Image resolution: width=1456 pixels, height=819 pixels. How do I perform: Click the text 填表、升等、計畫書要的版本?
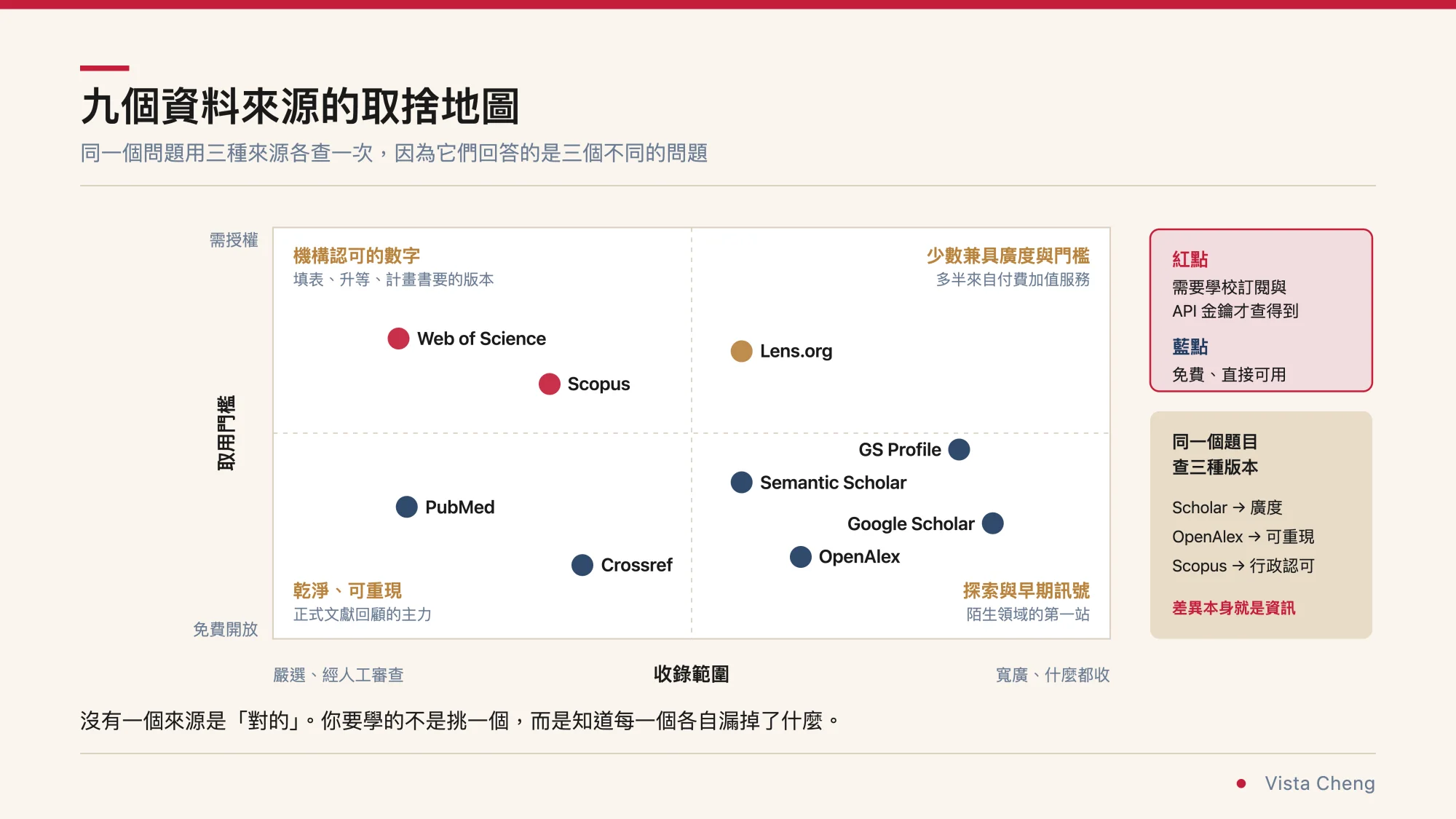coord(394,280)
